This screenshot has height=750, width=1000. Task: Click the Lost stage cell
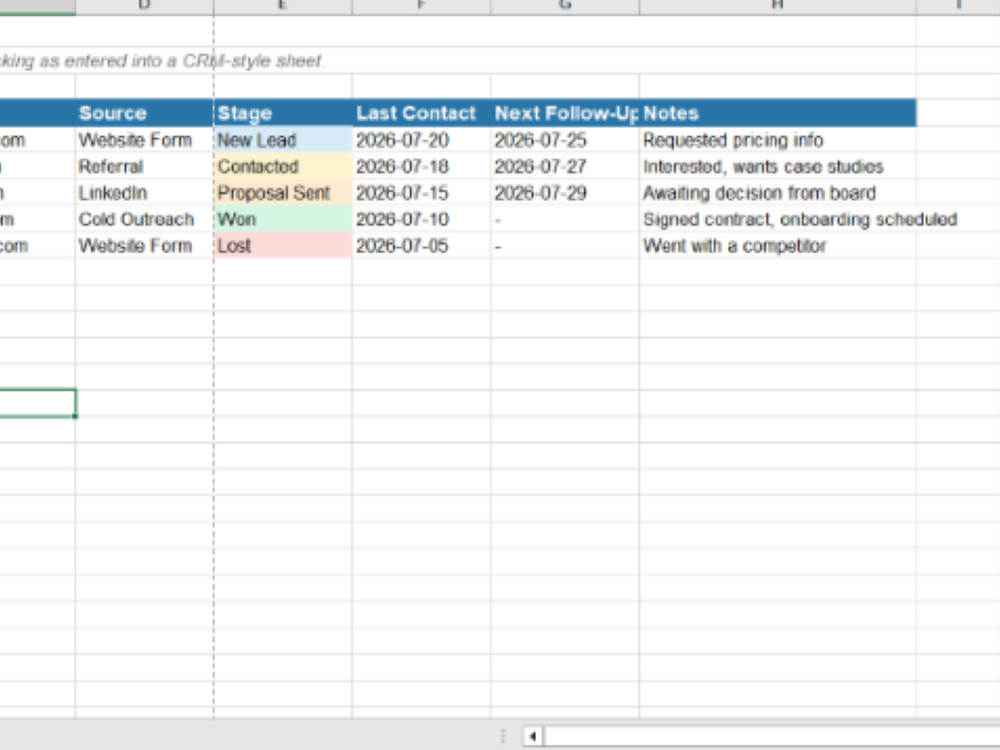point(283,246)
